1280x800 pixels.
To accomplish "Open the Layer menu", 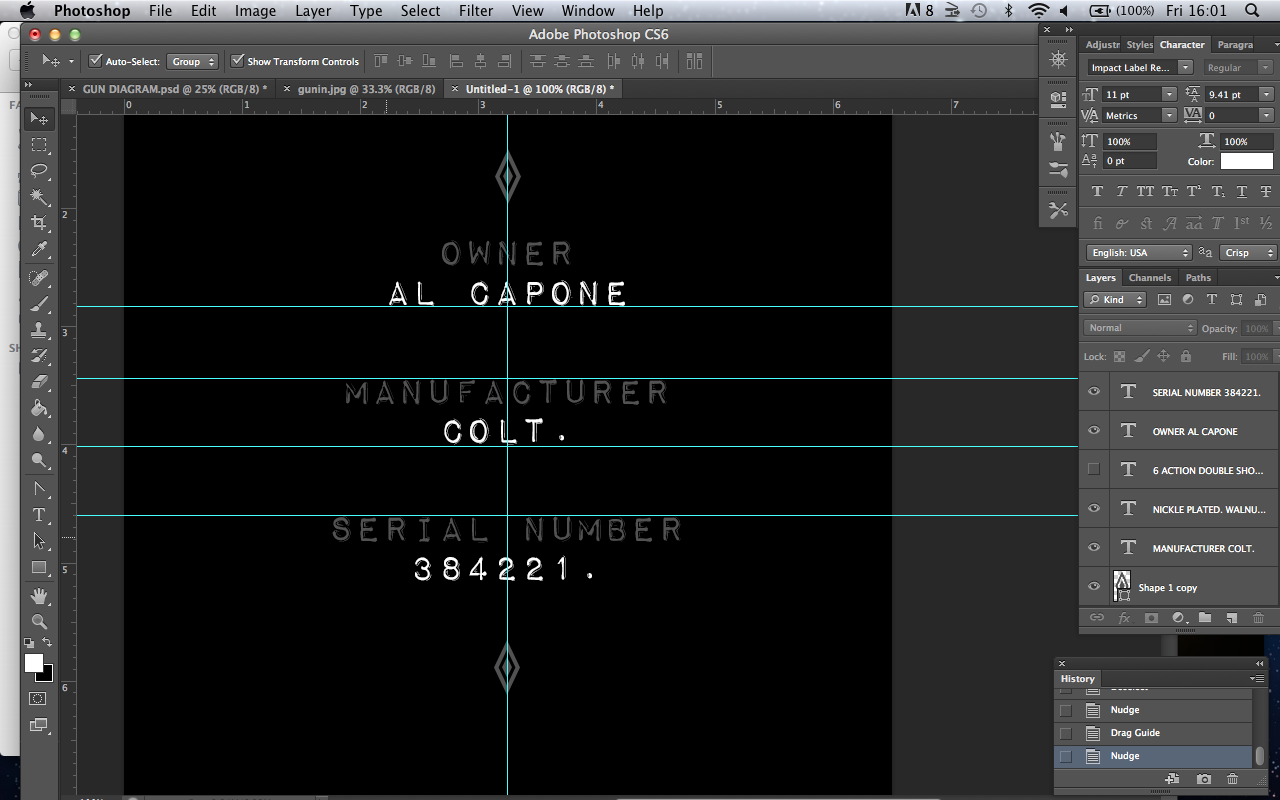I will [x=313, y=11].
